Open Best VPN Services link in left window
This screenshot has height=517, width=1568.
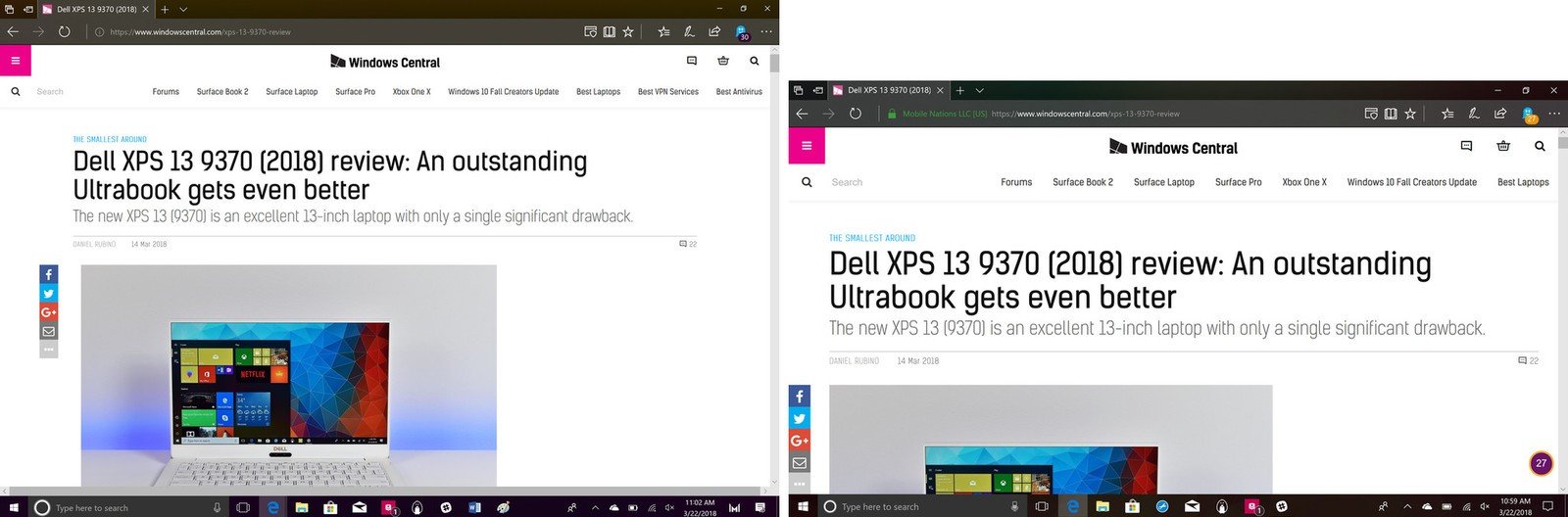pyautogui.click(x=668, y=91)
